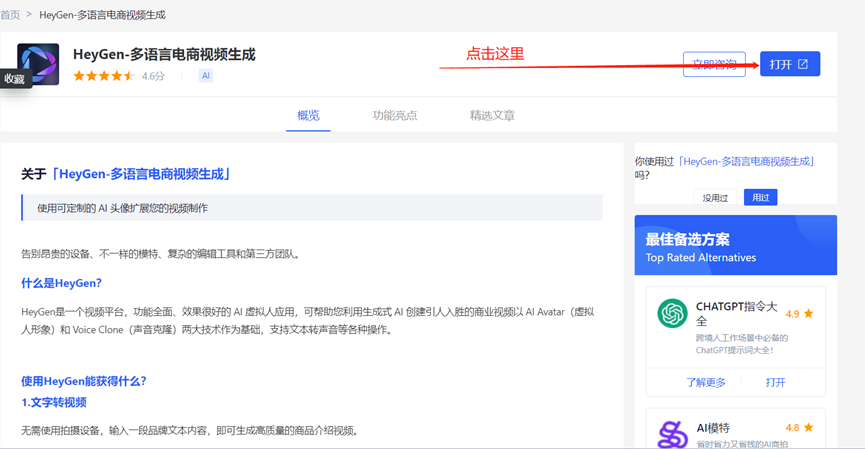Image resolution: width=865 pixels, height=449 pixels.
Task: Click the blue 打开 button
Action: (x=790, y=64)
